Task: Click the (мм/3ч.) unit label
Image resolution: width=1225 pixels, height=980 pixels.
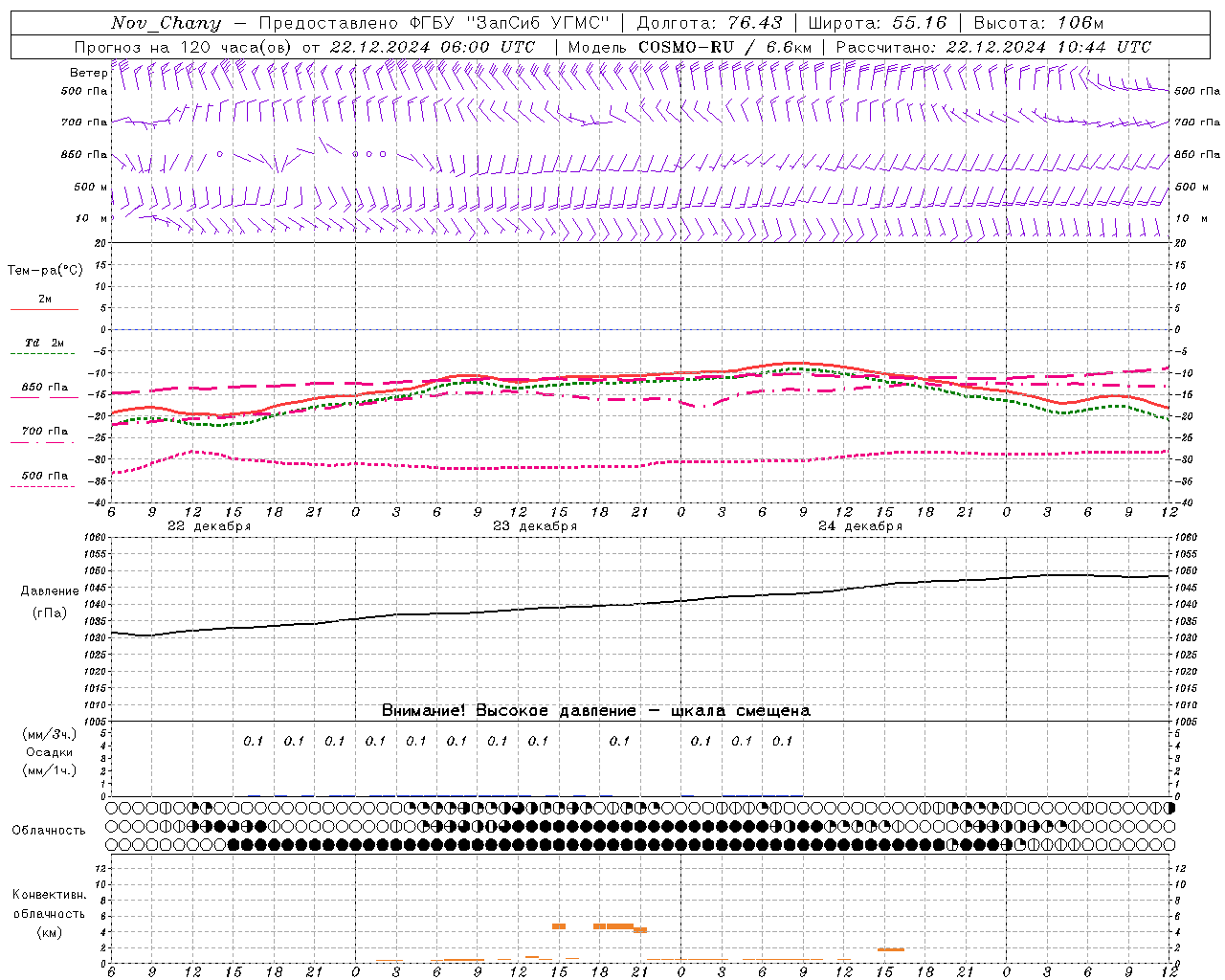Action: (x=50, y=734)
